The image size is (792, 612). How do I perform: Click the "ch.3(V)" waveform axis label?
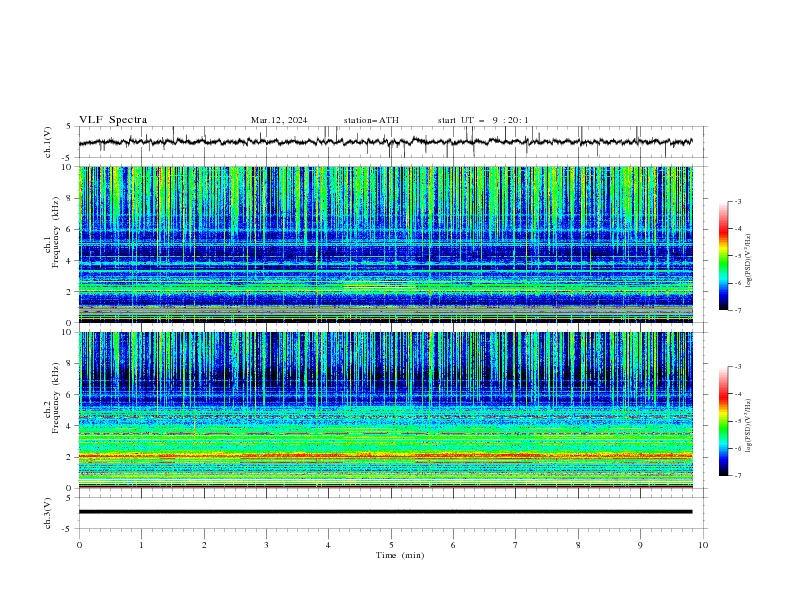click(48, 513)
